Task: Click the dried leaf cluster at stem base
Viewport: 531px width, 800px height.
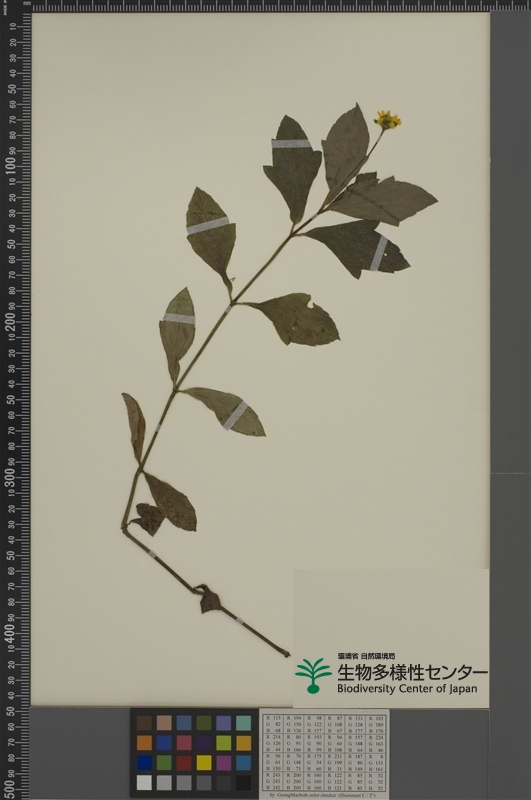Action: pos(210,599)
